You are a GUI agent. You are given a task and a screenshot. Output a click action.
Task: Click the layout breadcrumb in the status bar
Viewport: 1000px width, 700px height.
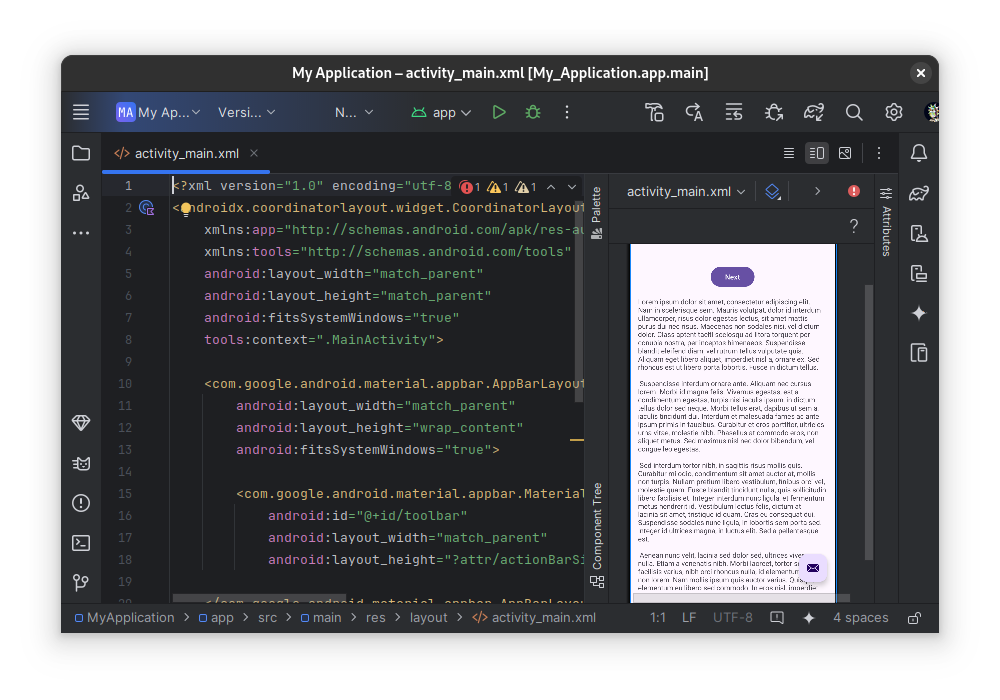click(429, 617)
